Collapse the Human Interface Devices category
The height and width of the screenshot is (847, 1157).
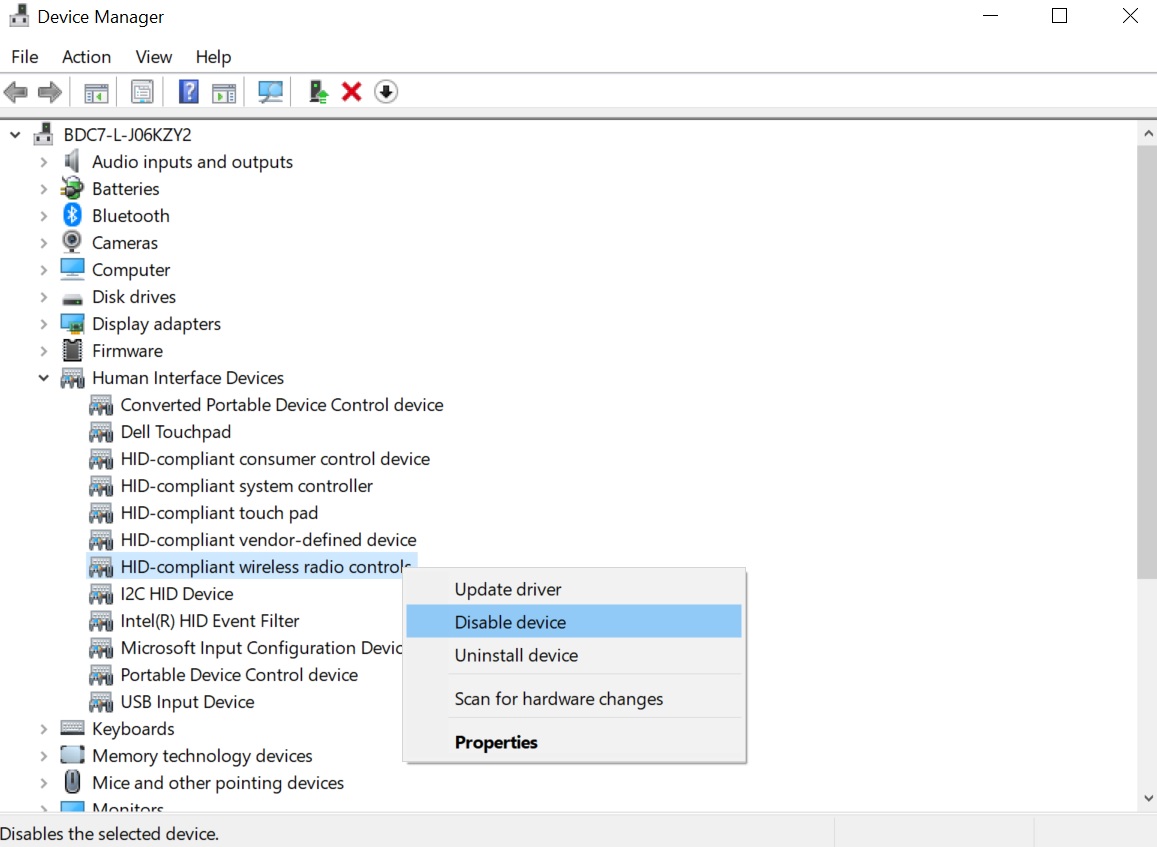[x=43, y=377]
